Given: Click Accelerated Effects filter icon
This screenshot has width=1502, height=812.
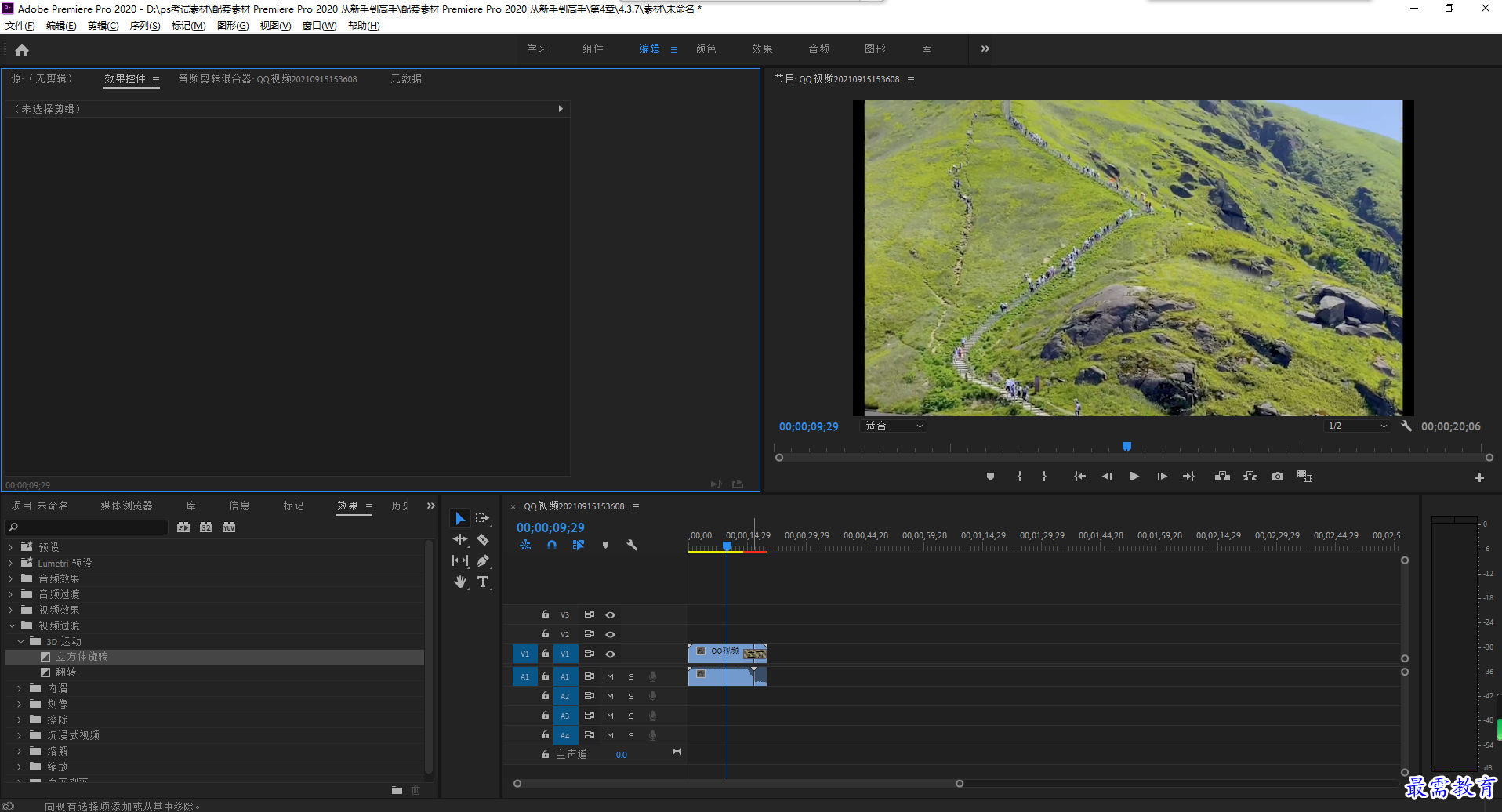Looking at the screenshot, I should (183, 527).
